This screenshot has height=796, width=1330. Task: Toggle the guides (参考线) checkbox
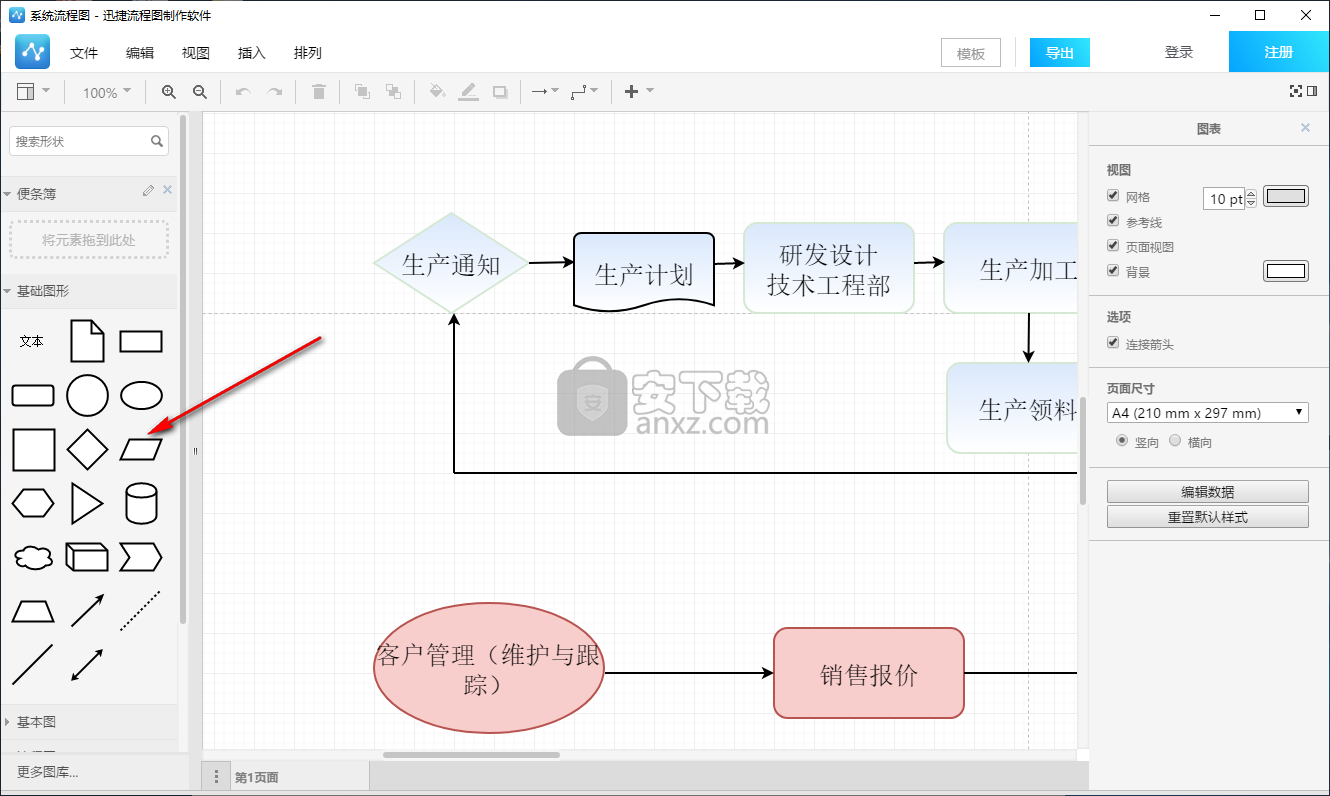[x=1113, y=221]
